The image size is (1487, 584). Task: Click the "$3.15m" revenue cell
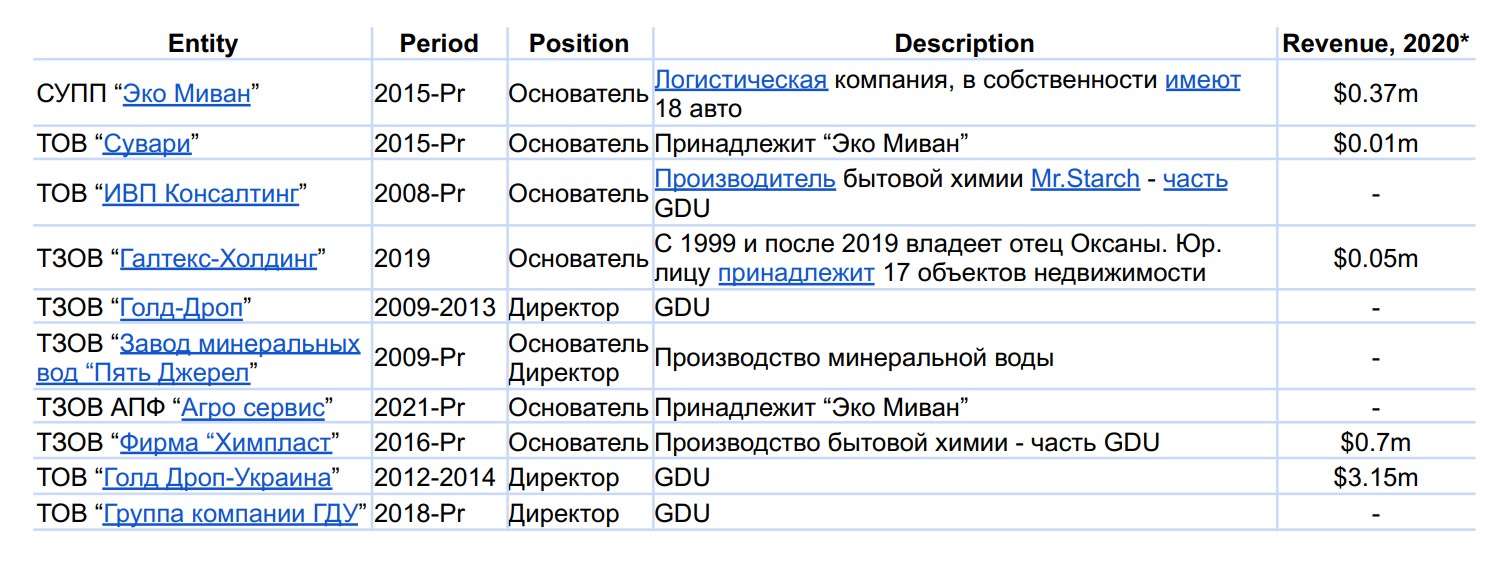click(1376, 478)
